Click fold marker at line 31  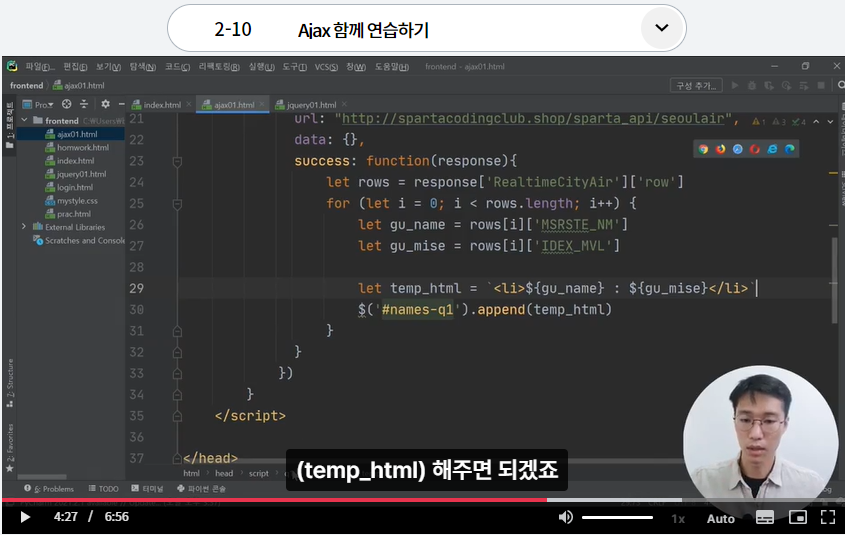point(177,331)
